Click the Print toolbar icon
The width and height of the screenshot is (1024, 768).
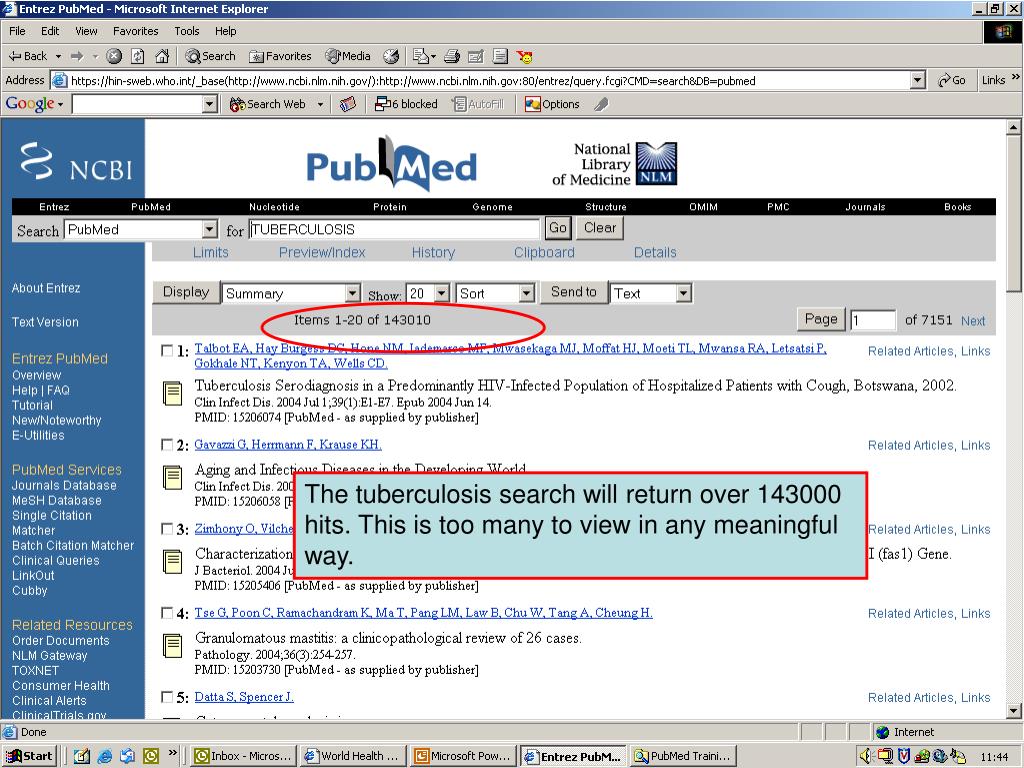pyautogui.click(x=452, y=56)
